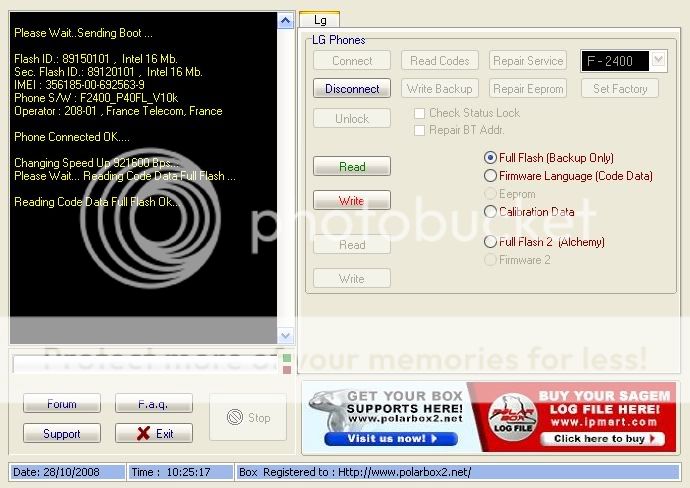This screenshot has height=488, width=690.
Task: Click the Repair Service button
Action: [x=528, y=61]
